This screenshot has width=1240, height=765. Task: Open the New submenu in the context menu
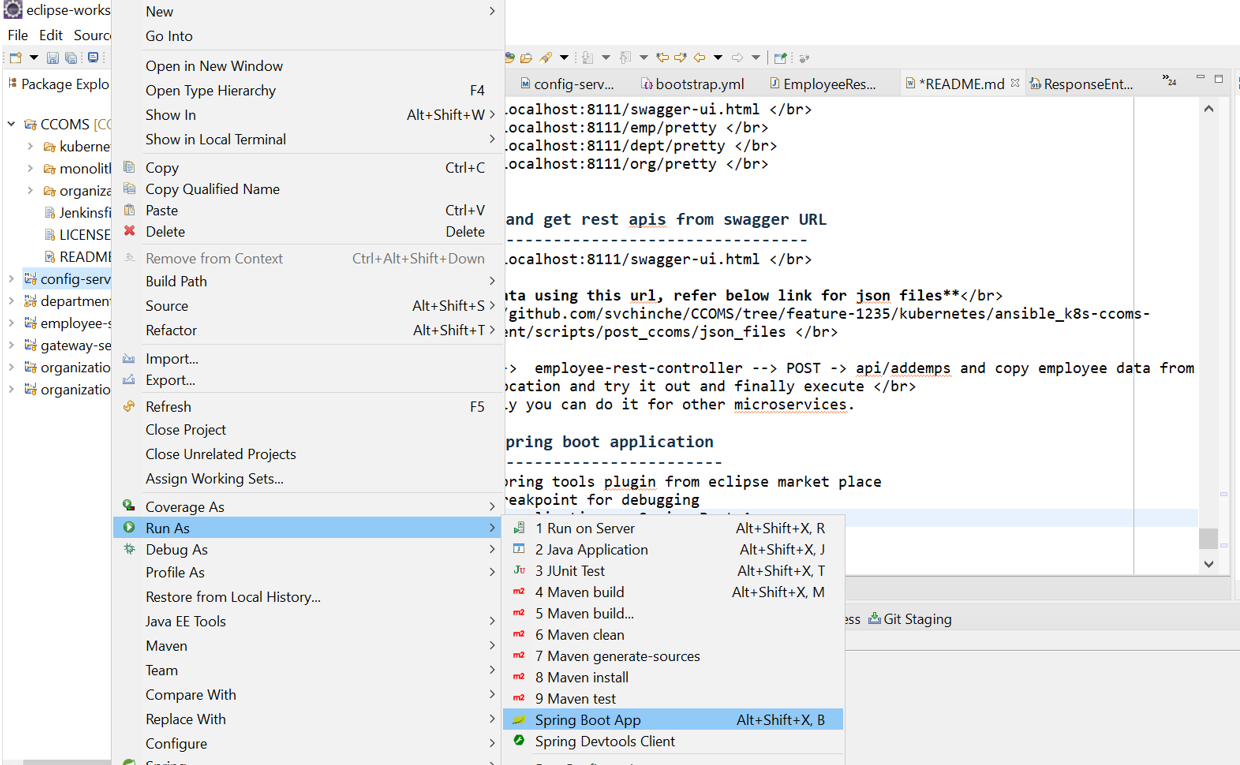pyautogui.click(x=309, y=12)
